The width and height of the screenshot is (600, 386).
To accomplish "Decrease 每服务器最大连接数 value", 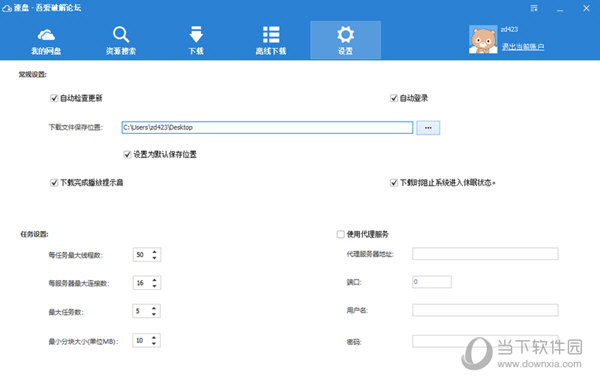I will click(154, 286).
